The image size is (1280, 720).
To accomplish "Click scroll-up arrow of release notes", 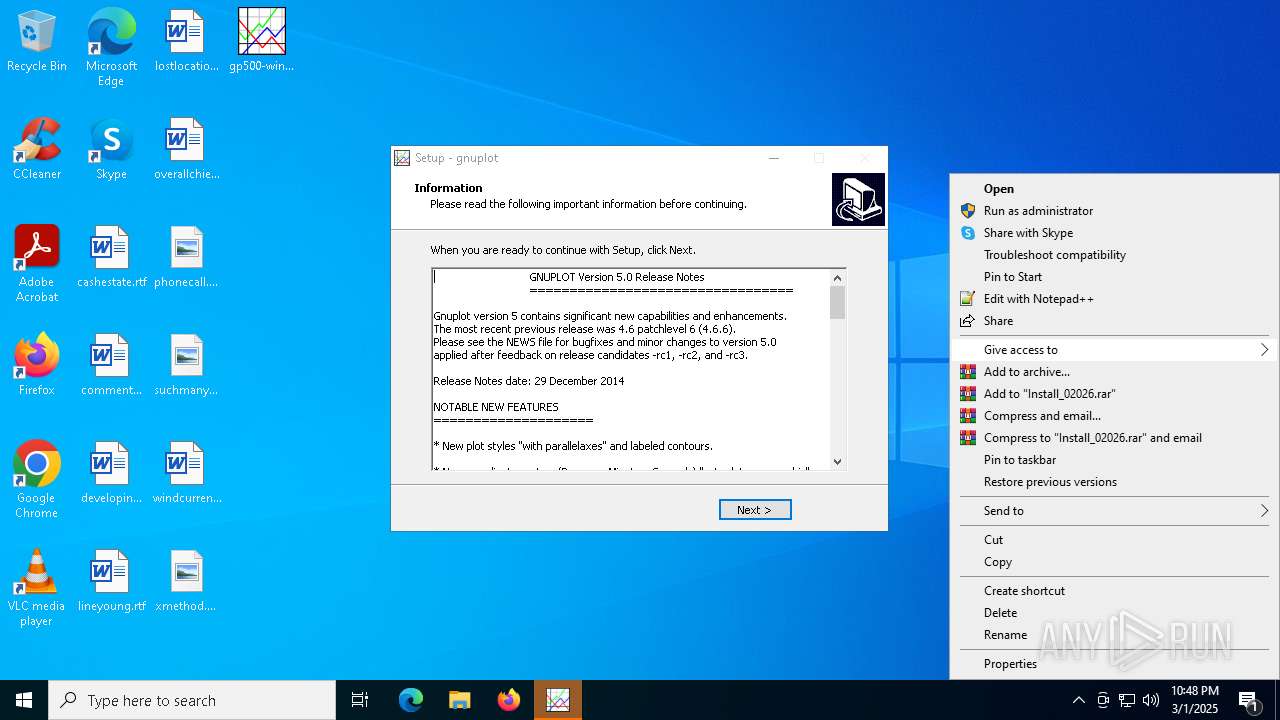I will 838,278.
